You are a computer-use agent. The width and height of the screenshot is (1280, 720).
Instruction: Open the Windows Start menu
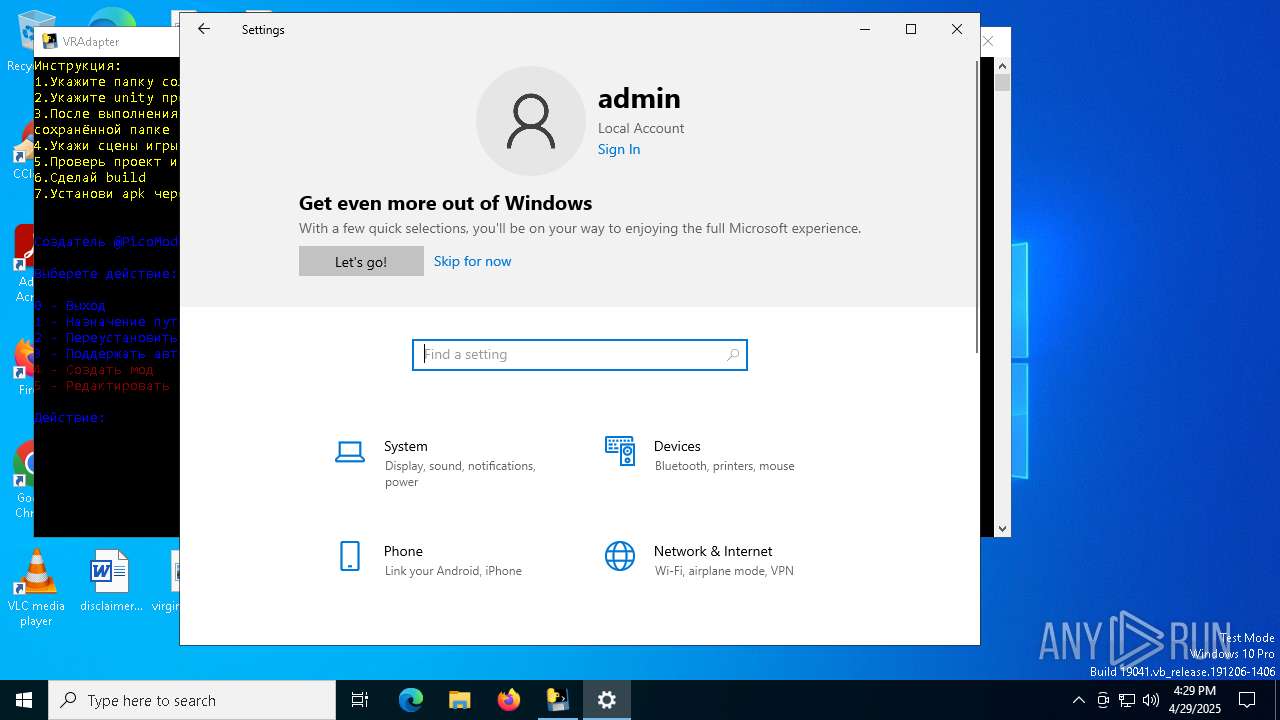[x=24, y=700]
